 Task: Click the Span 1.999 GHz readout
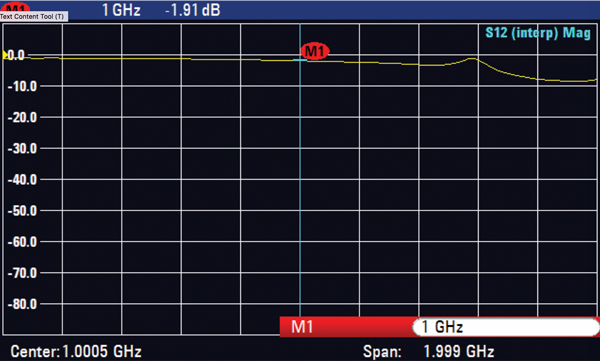429,351
